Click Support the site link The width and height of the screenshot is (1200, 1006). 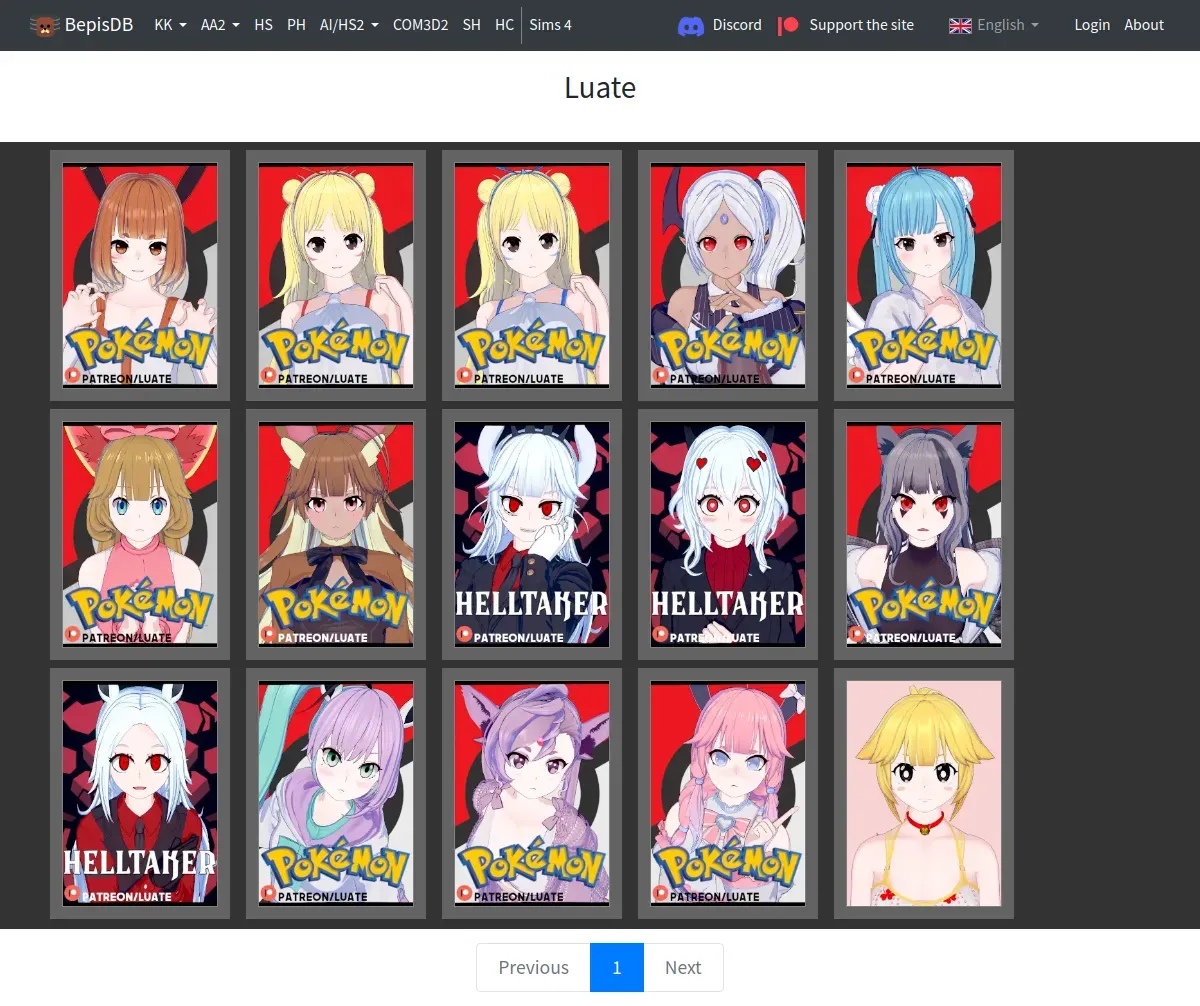click(x=861, y=25)
